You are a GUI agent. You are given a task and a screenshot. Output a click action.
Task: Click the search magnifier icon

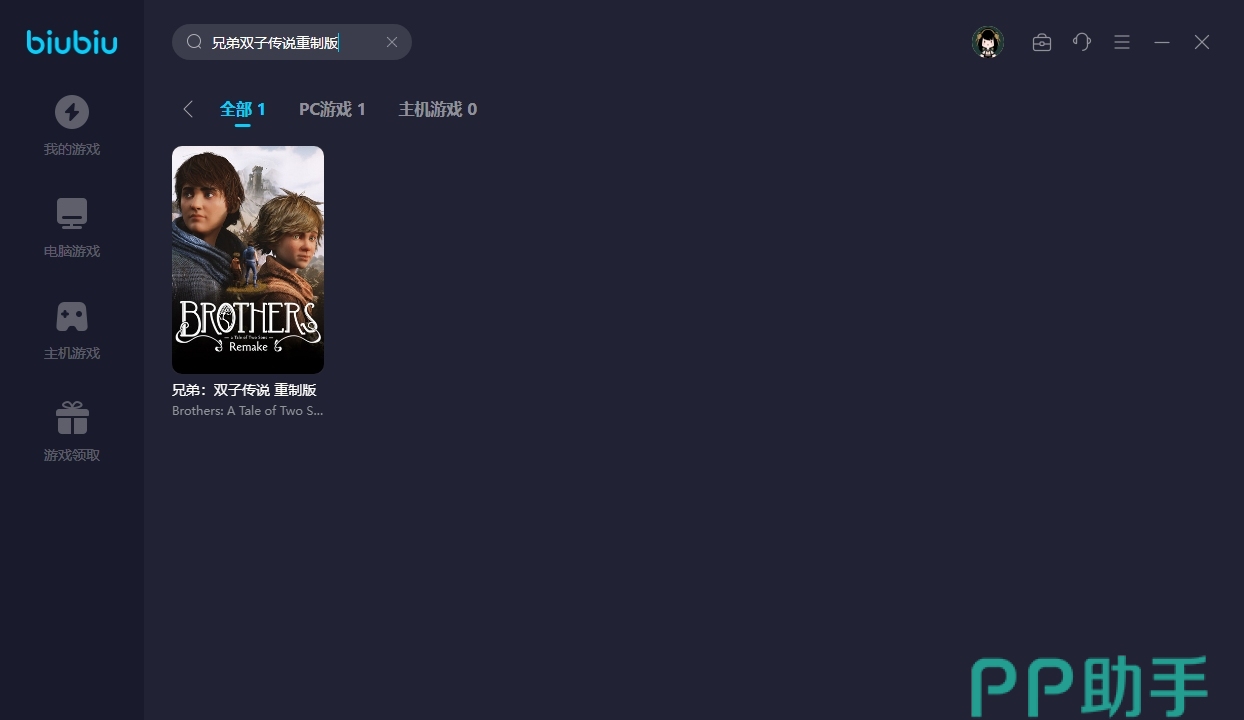click(x=195, y=42)
